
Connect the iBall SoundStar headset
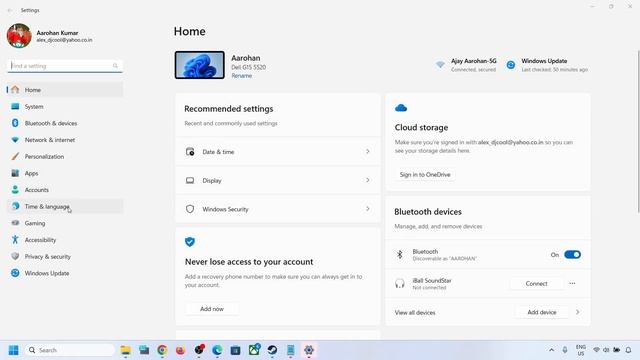click(x=536, y=284)
